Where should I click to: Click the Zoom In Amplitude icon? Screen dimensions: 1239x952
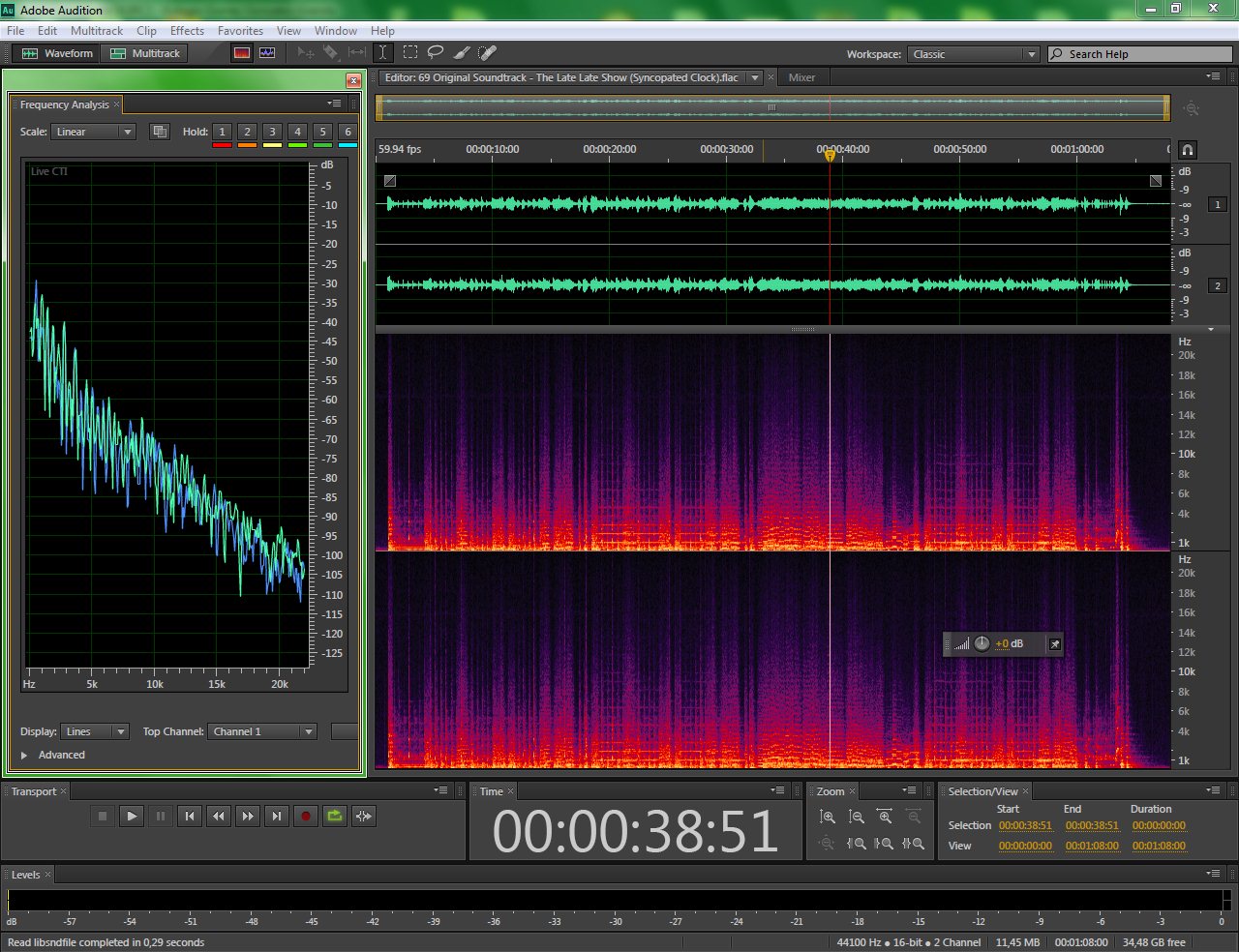[x=828, y=818]
